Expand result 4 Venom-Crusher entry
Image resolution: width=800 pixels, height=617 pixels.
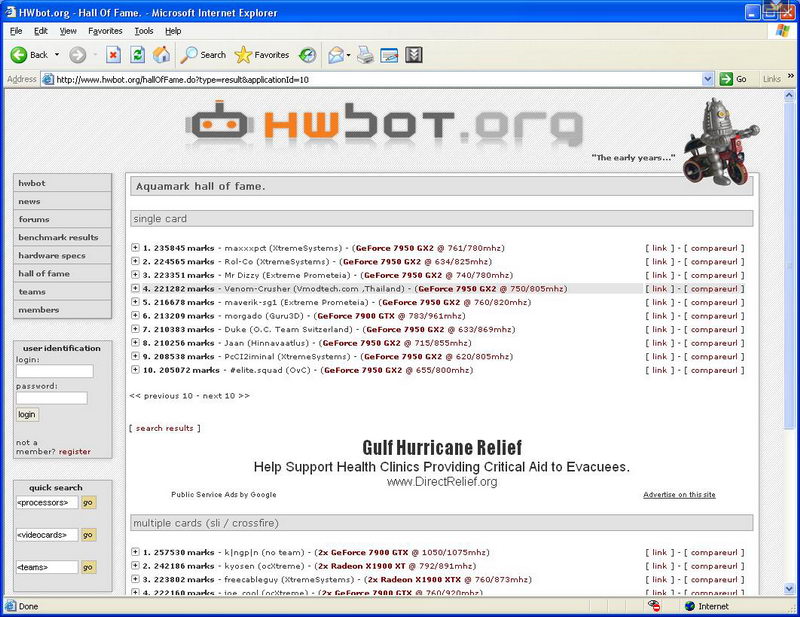(x=135, y=288)
